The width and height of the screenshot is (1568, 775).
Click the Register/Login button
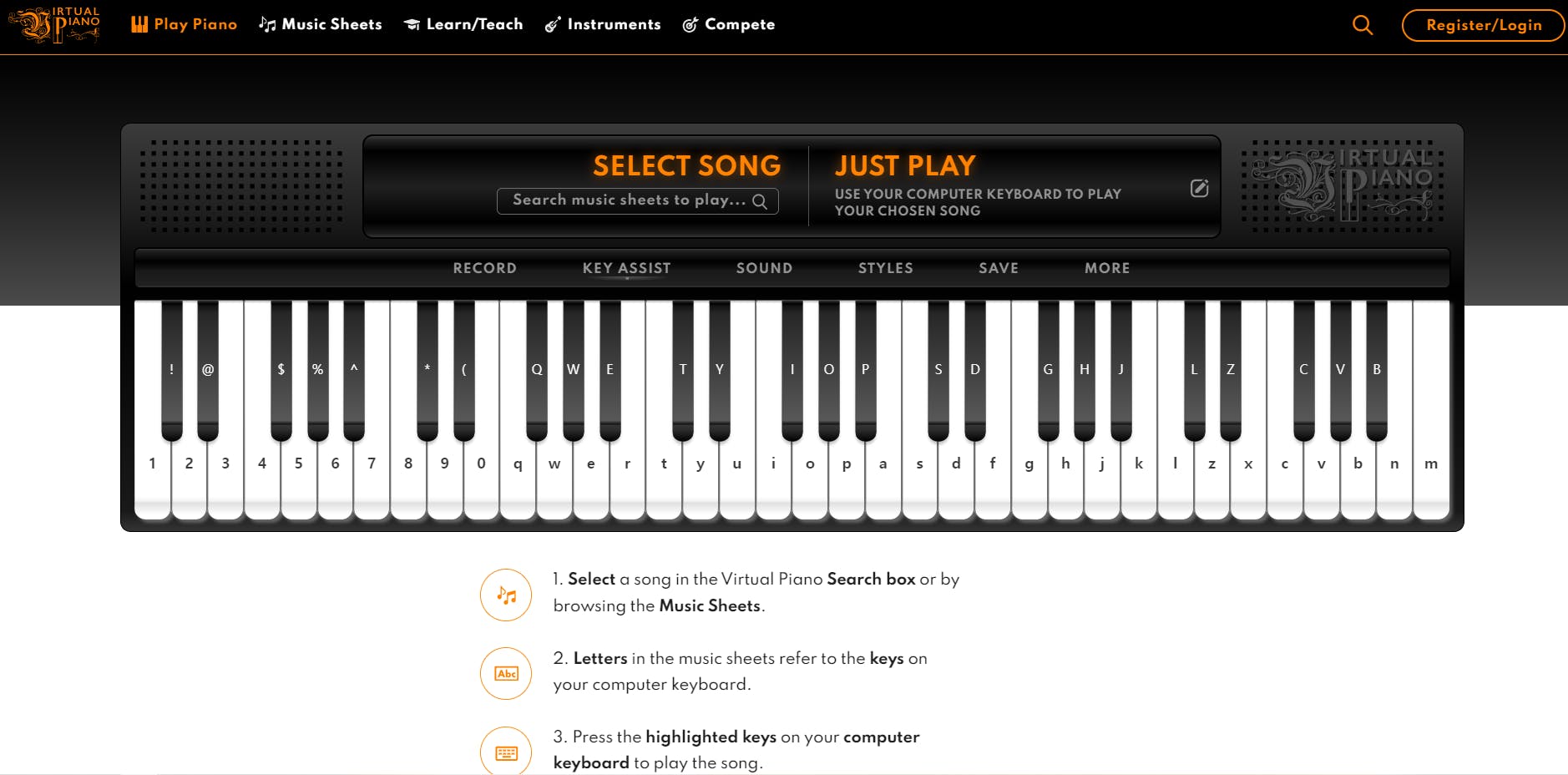pyautogui.click(x=1483, y=25)
